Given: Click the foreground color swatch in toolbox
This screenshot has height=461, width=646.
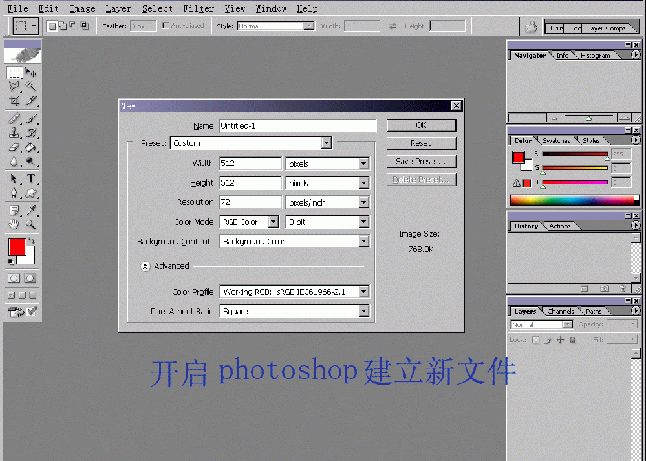Looking at the screenshot, I should [17, 247].
